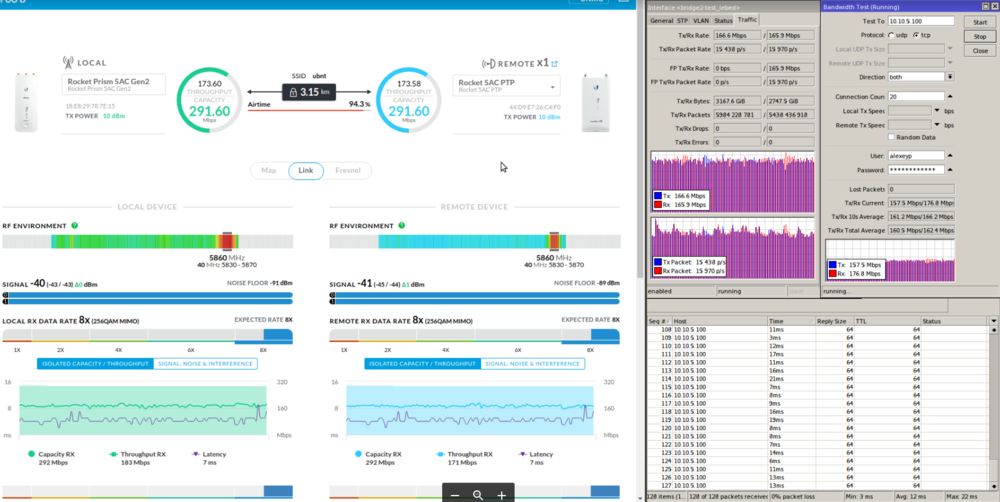Click the magnifier zoom reset icon
The height and width of the screenshot is (502, 1000).
[x=478, y=495]
